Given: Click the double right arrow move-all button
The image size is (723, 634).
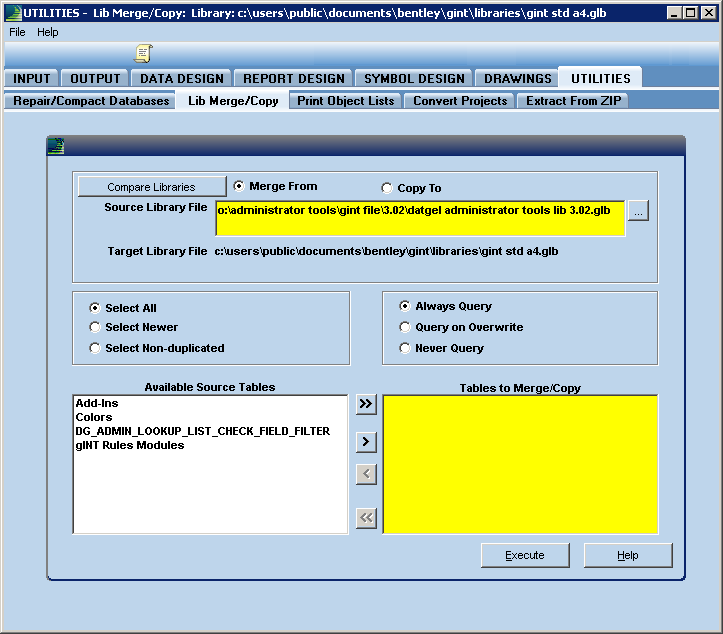Looking at the screenshot, I should pyautogui.click(x=366, y=404).
